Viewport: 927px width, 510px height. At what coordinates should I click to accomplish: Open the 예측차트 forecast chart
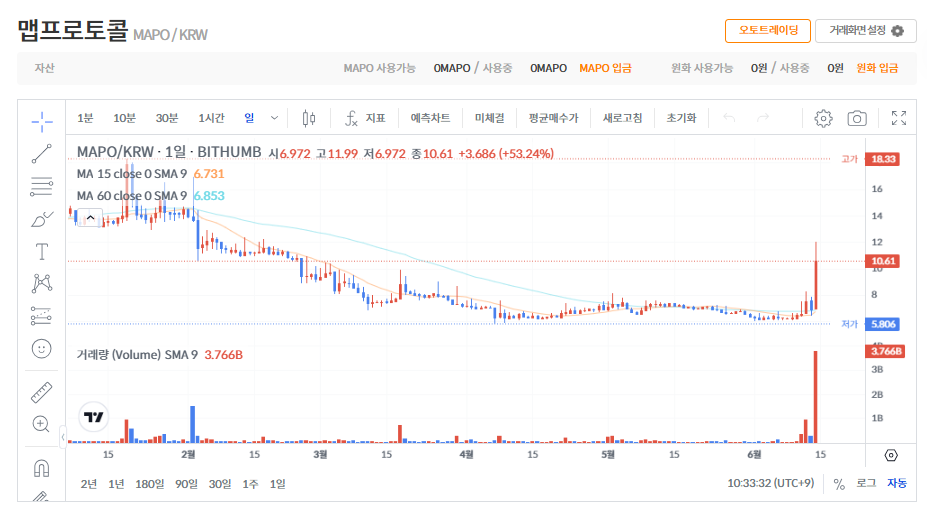430,118
